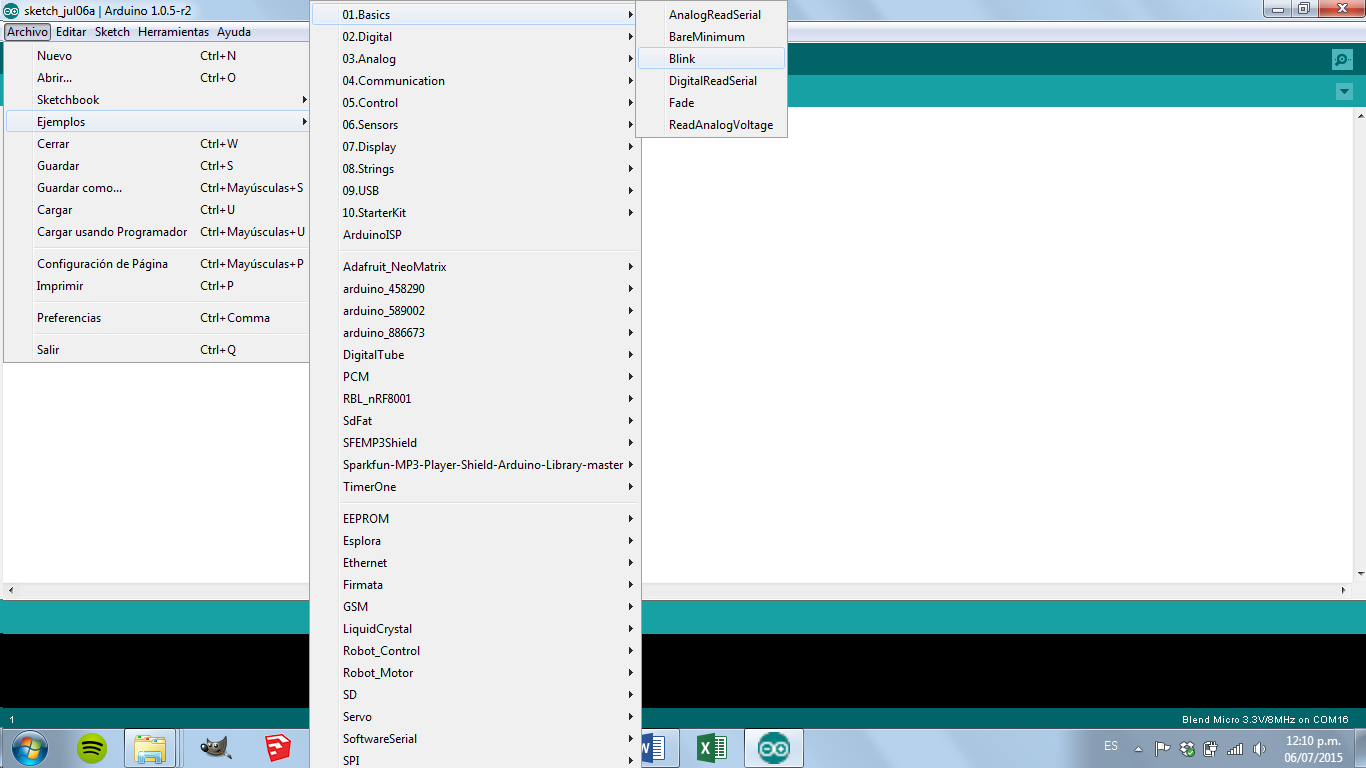Screen dimensions: 1366x768
Task: Expand the SFEMP3Shield examples
Action: pos(475,443)
